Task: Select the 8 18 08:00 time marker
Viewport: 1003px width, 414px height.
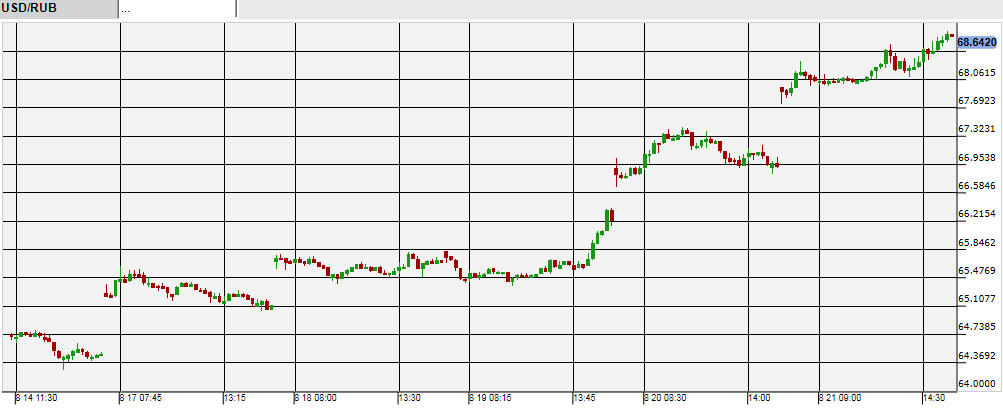Action: (315, 398)
